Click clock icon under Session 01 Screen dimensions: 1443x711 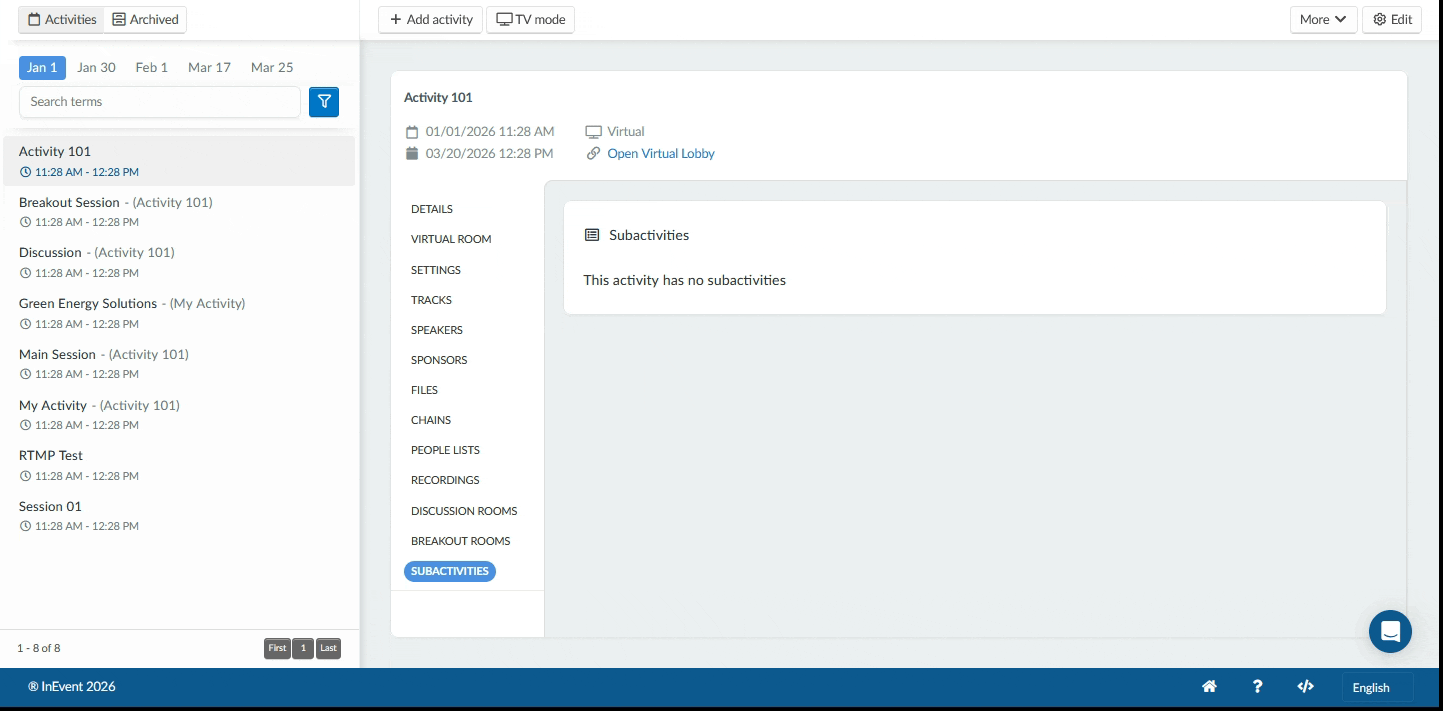(25, 526)
